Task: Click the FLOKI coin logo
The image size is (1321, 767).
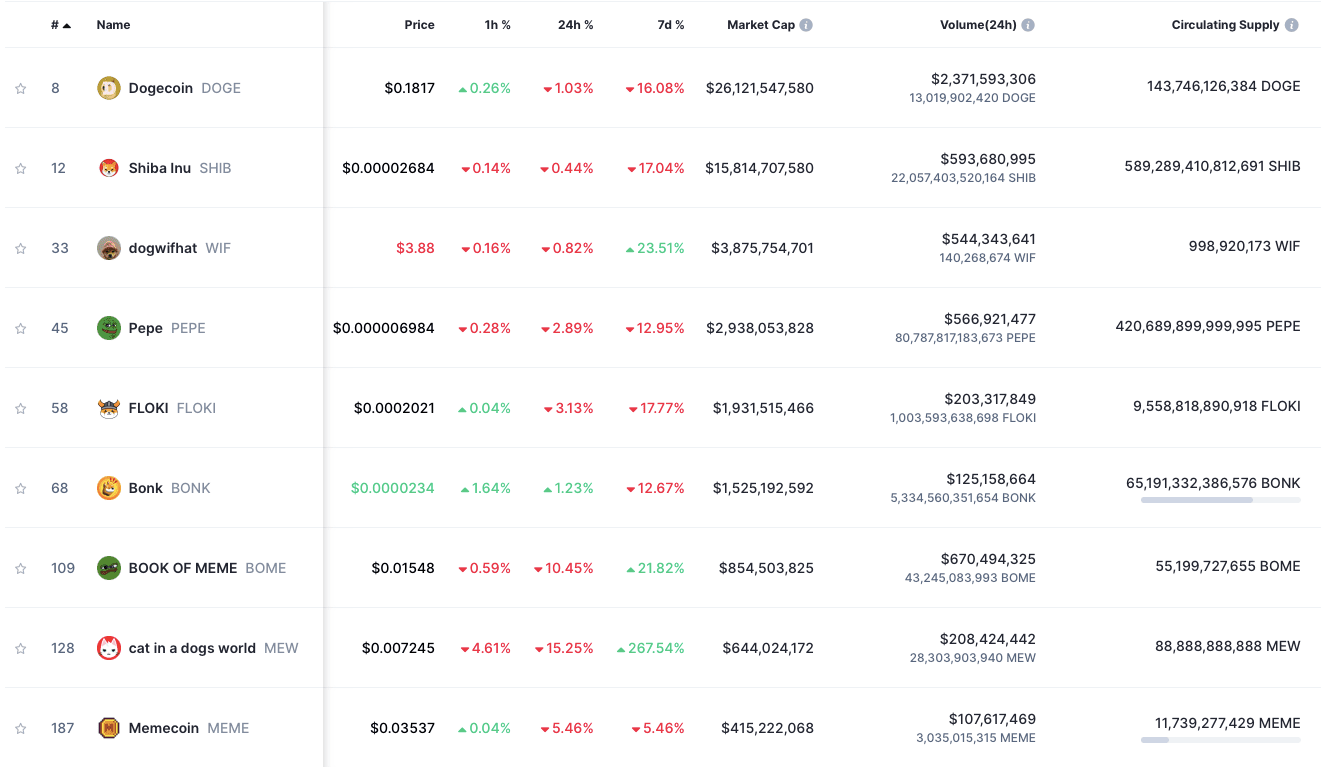Action: [x=109, y=408]
